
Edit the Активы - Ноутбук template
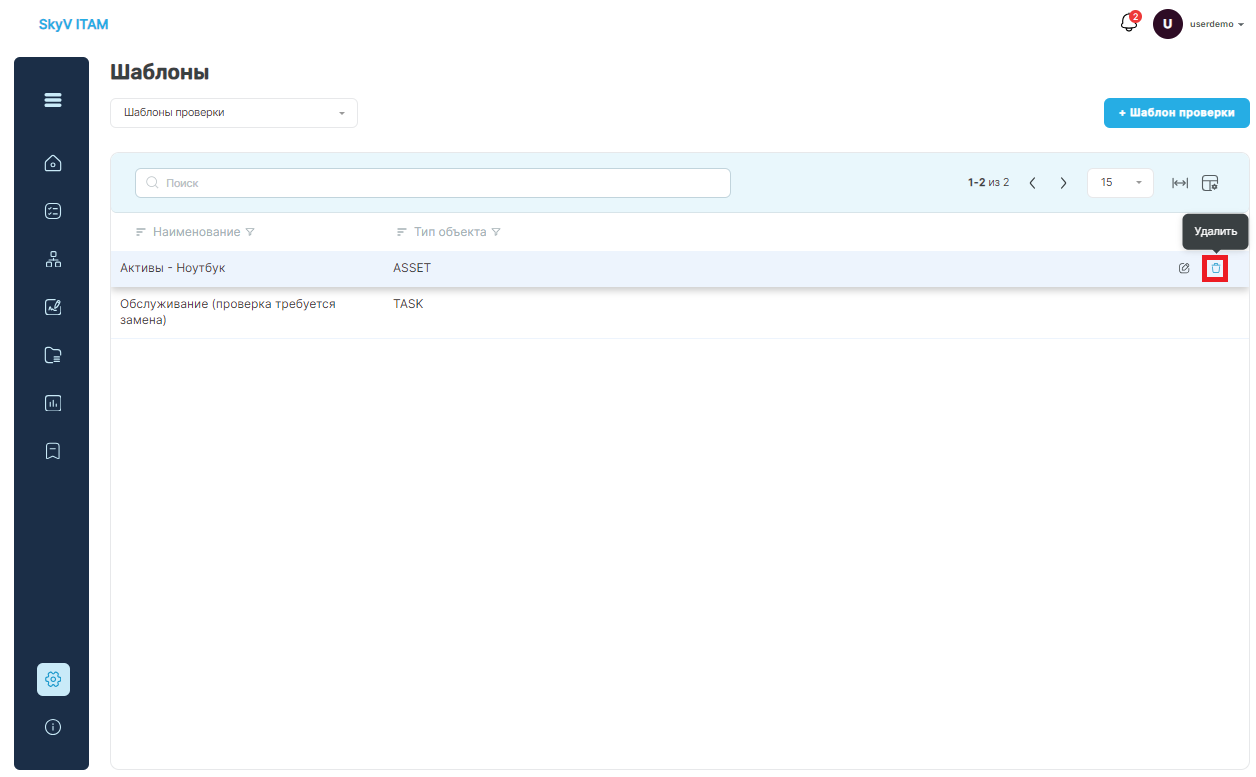1184,268
